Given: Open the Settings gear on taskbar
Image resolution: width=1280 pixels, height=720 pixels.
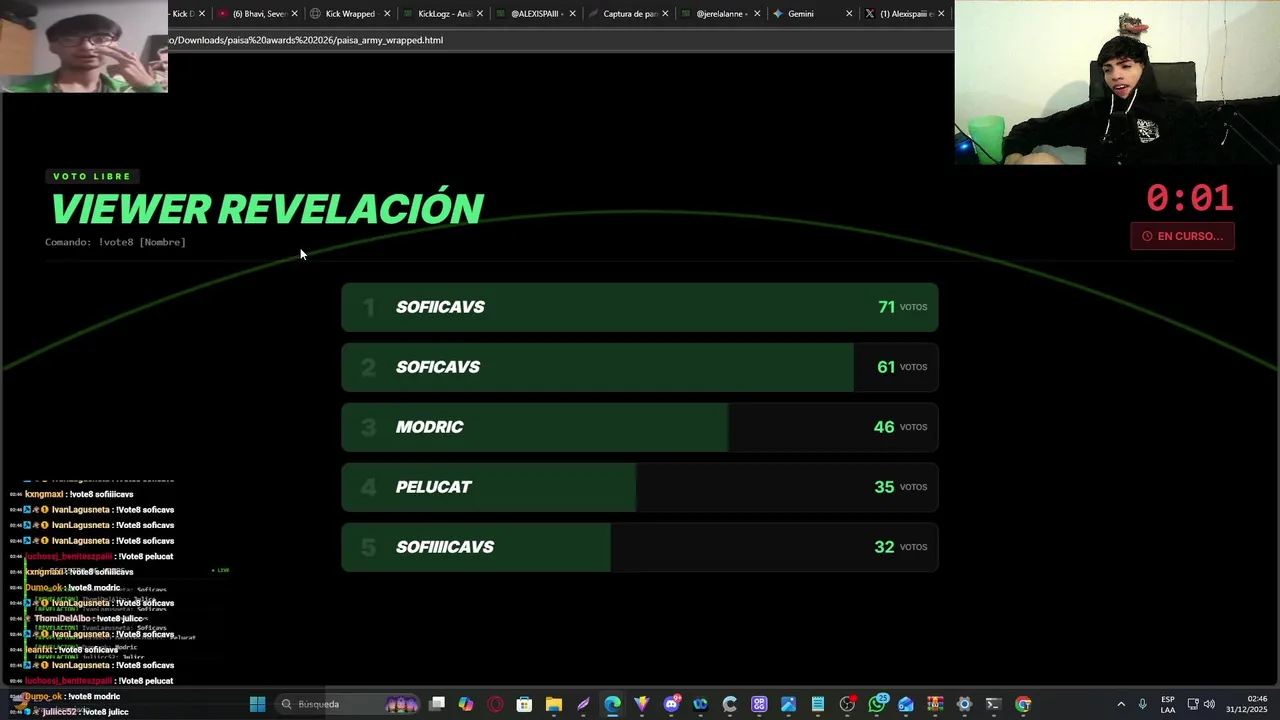Looking at the screenshot, I should point(964,704).
